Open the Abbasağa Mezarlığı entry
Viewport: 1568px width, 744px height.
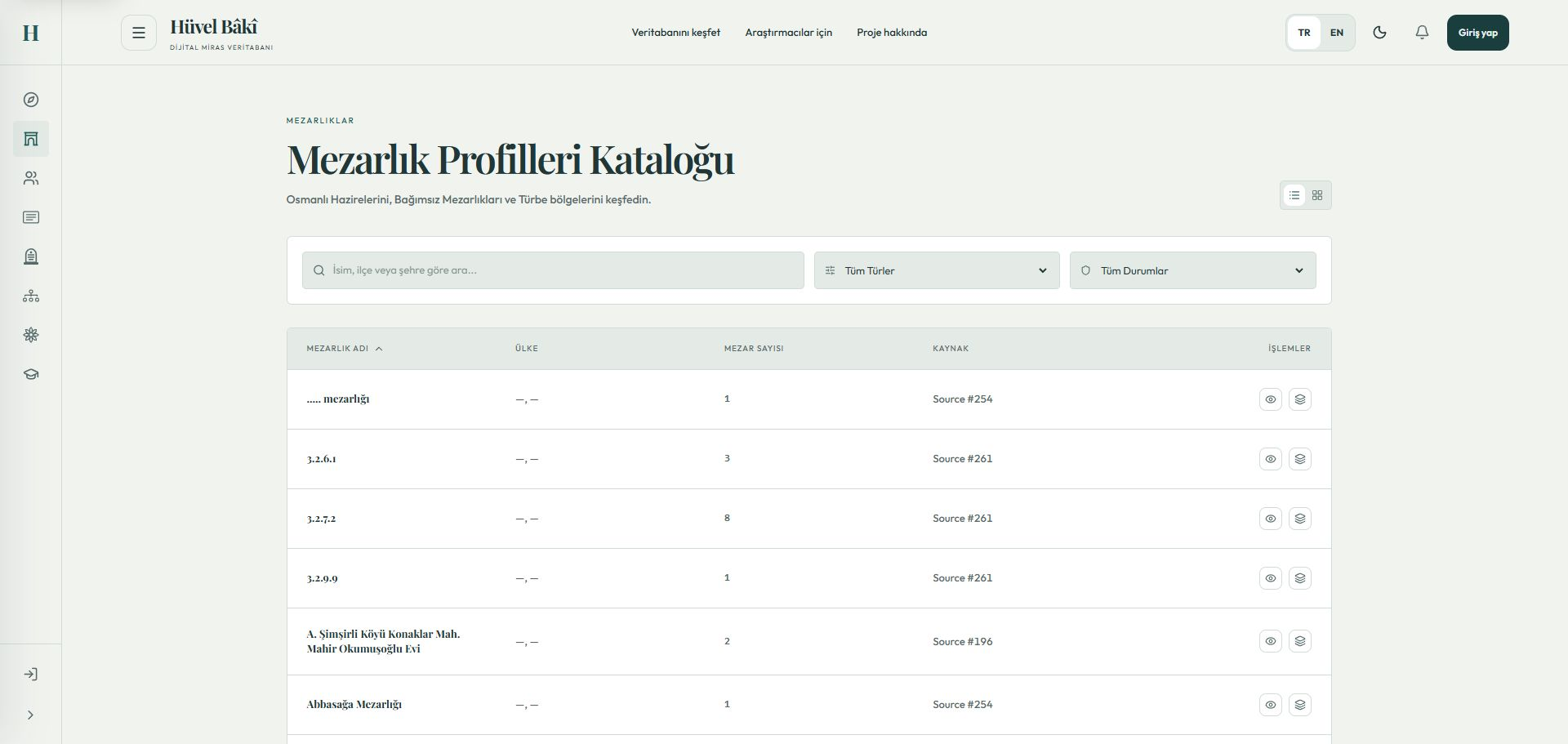click(354, 704)
